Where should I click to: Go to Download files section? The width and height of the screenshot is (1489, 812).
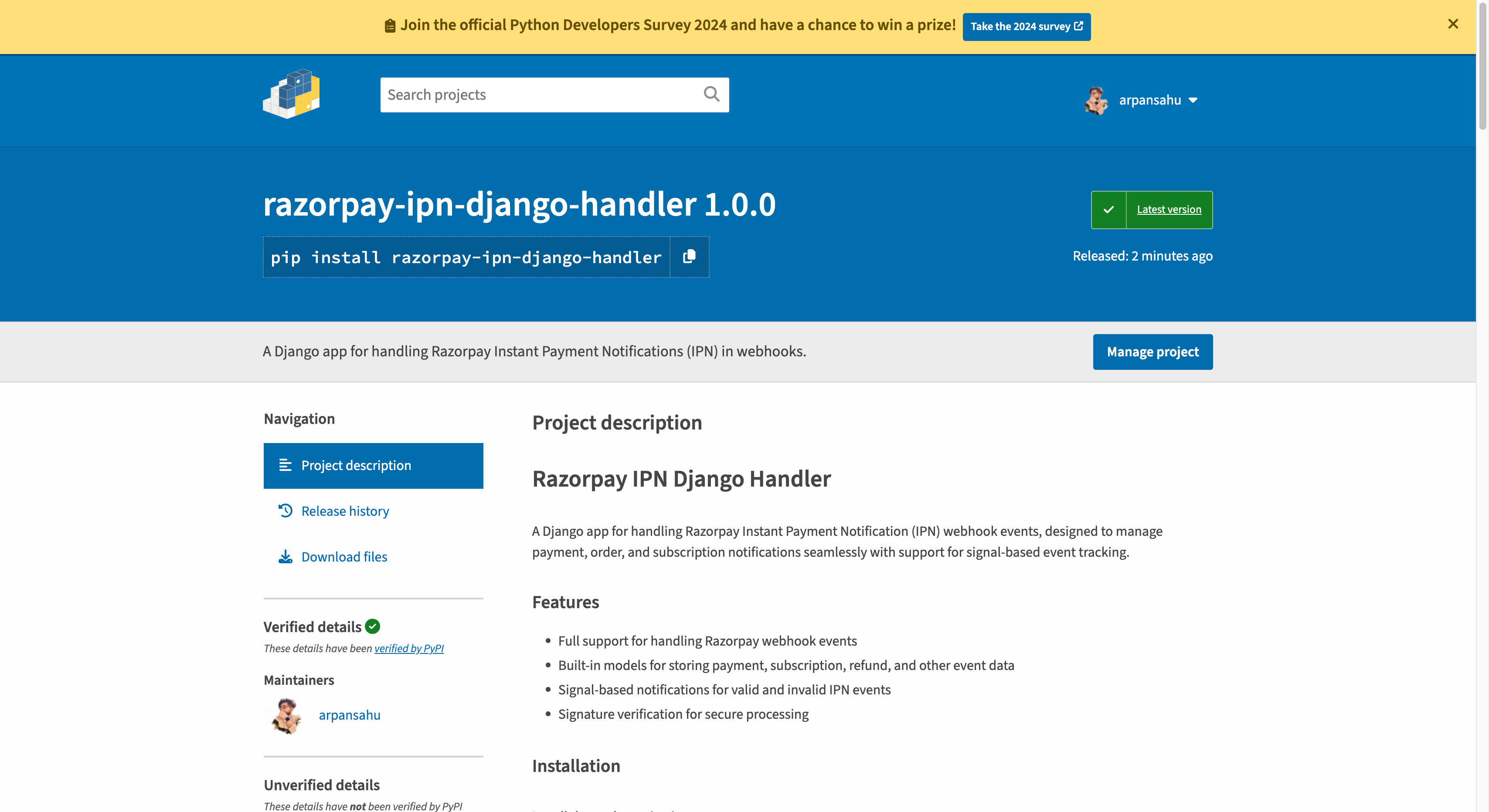(344, 557)
